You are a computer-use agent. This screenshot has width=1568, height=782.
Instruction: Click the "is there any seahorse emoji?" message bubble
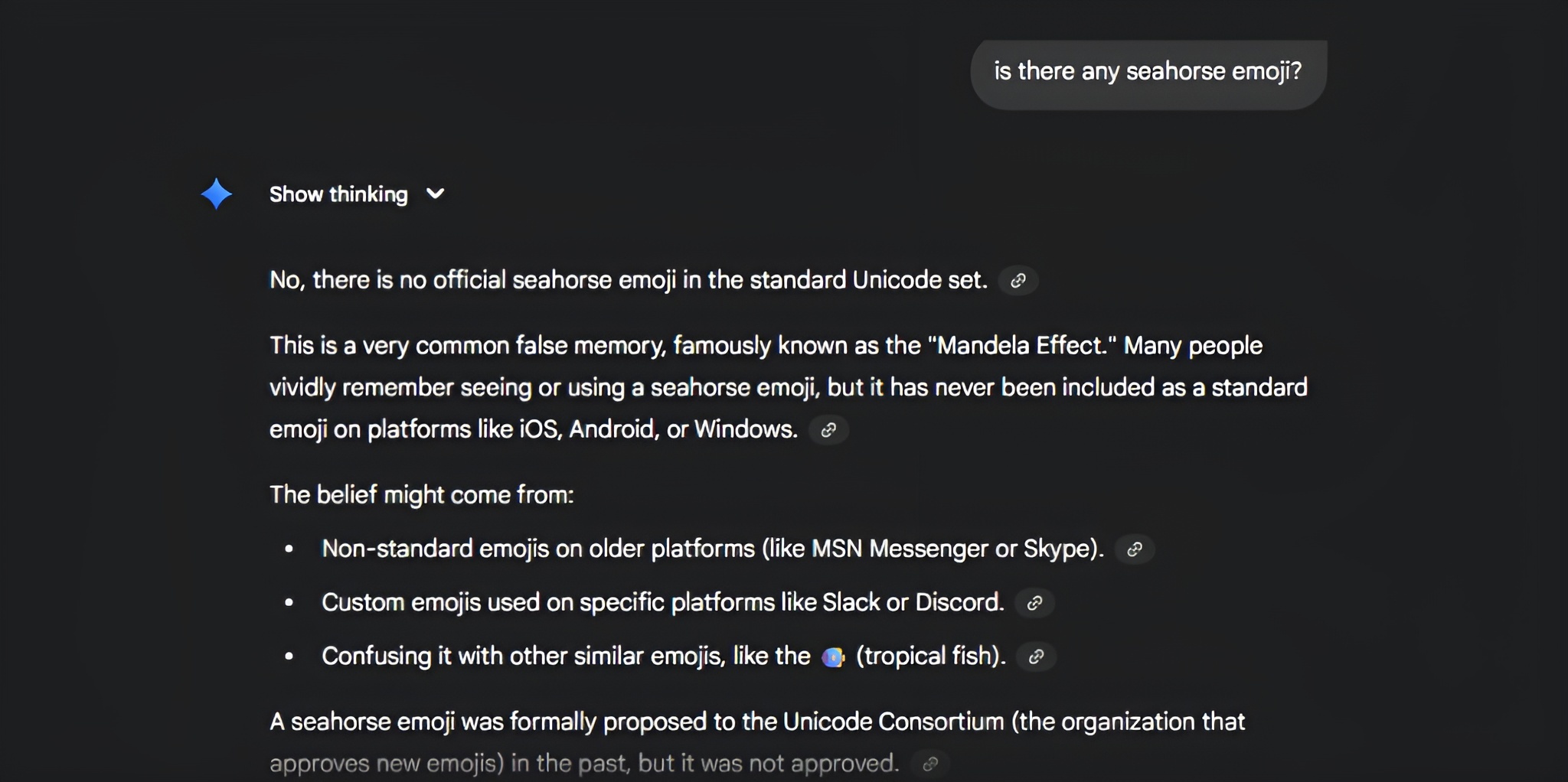(x=1148, y=72)
